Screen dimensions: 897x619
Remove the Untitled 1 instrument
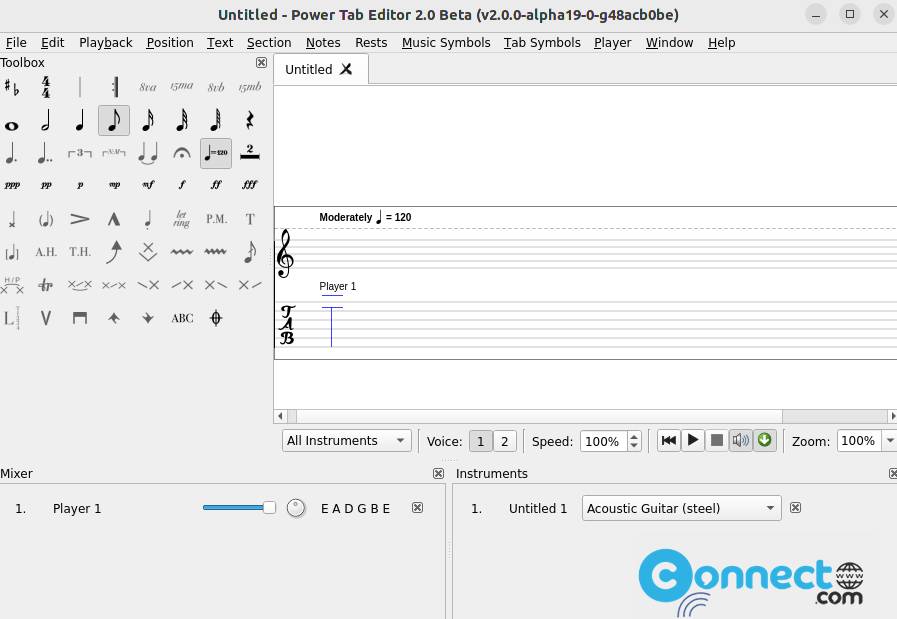click(x=795, y=507)
